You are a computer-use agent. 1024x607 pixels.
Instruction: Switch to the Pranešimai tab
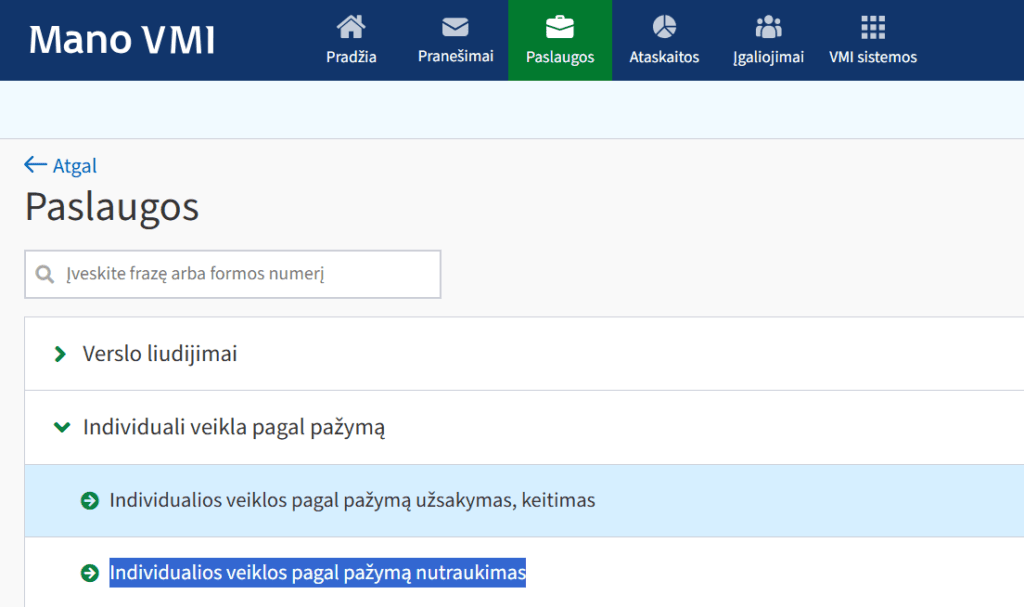tap(456, 40)
